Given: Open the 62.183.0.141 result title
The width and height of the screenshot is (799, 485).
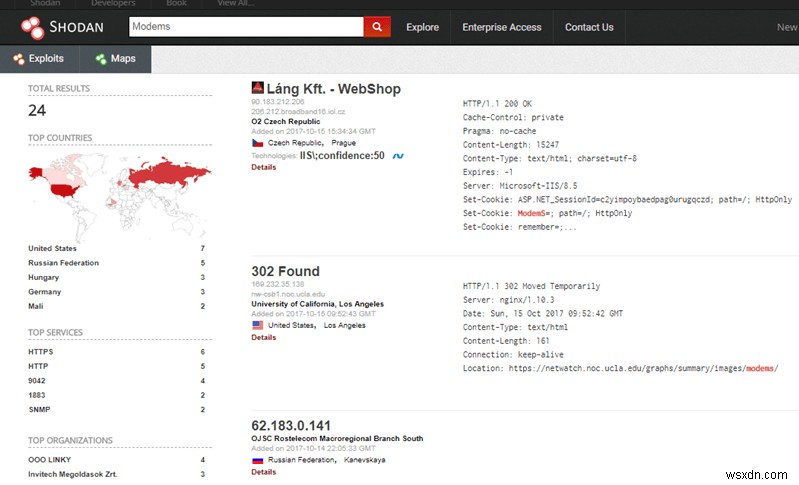Looking at the screenshot, I should 291,425.
